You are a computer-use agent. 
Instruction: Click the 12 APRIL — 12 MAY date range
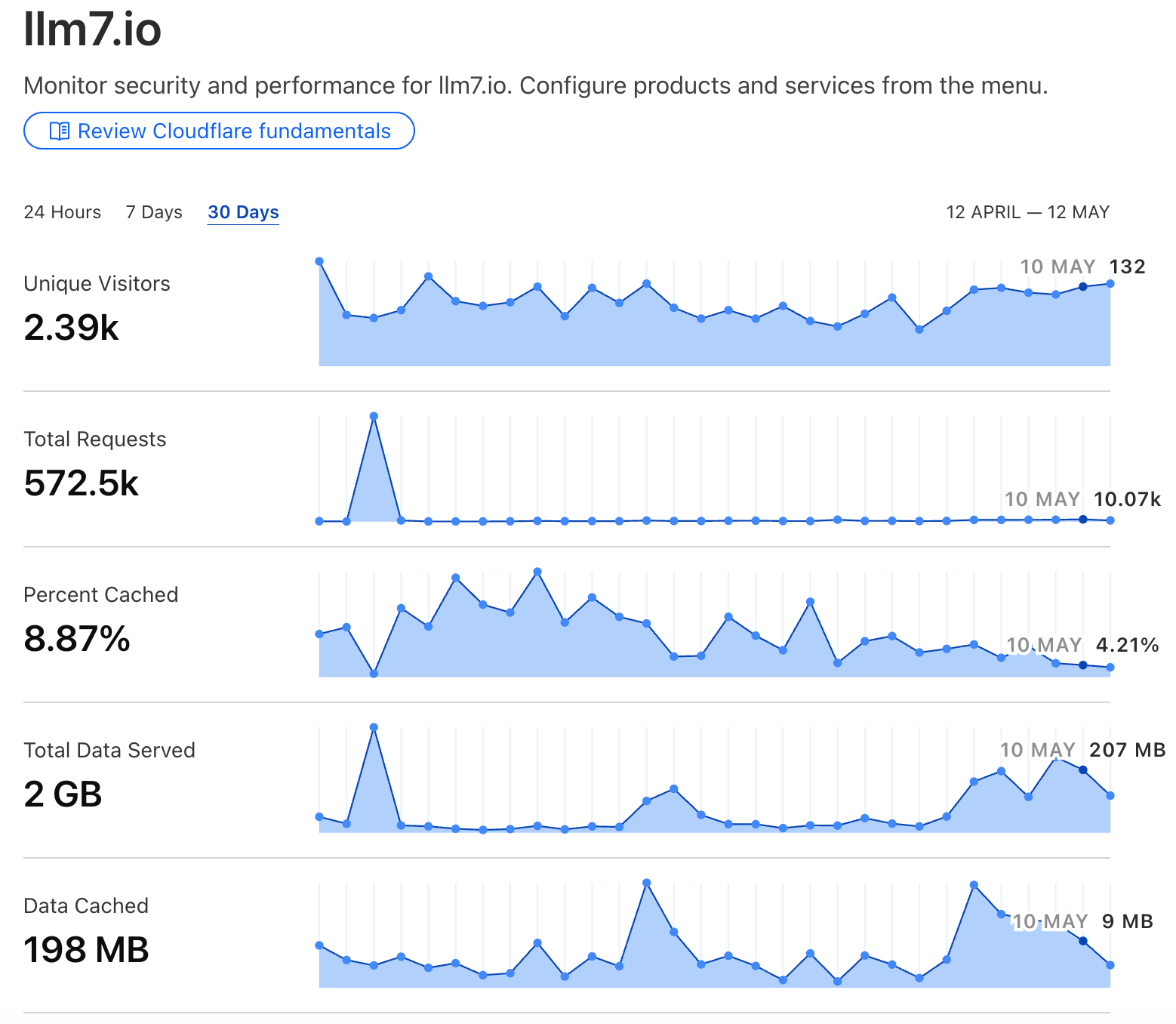pos(1027,212)
